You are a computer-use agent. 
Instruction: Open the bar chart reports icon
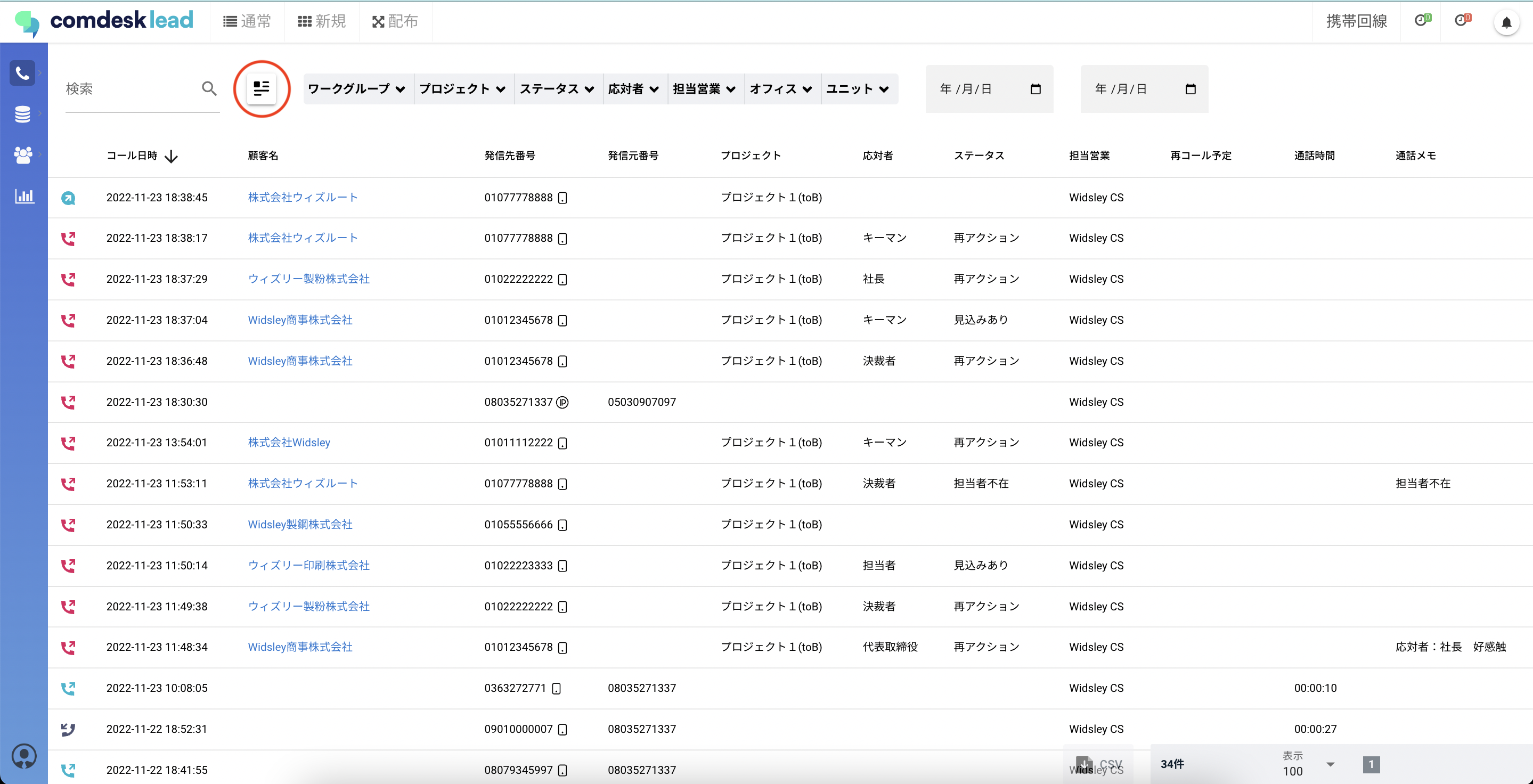pos(24,195)
